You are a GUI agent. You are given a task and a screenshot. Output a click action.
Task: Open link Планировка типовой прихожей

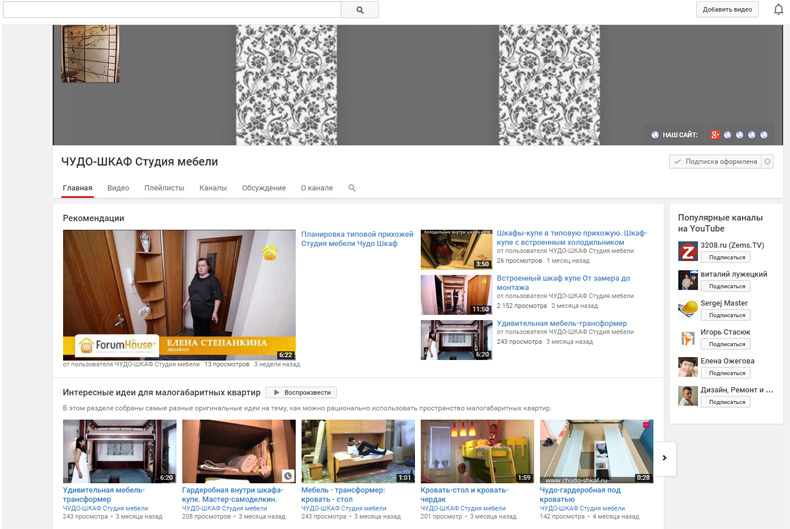click(x=357, y=239)
